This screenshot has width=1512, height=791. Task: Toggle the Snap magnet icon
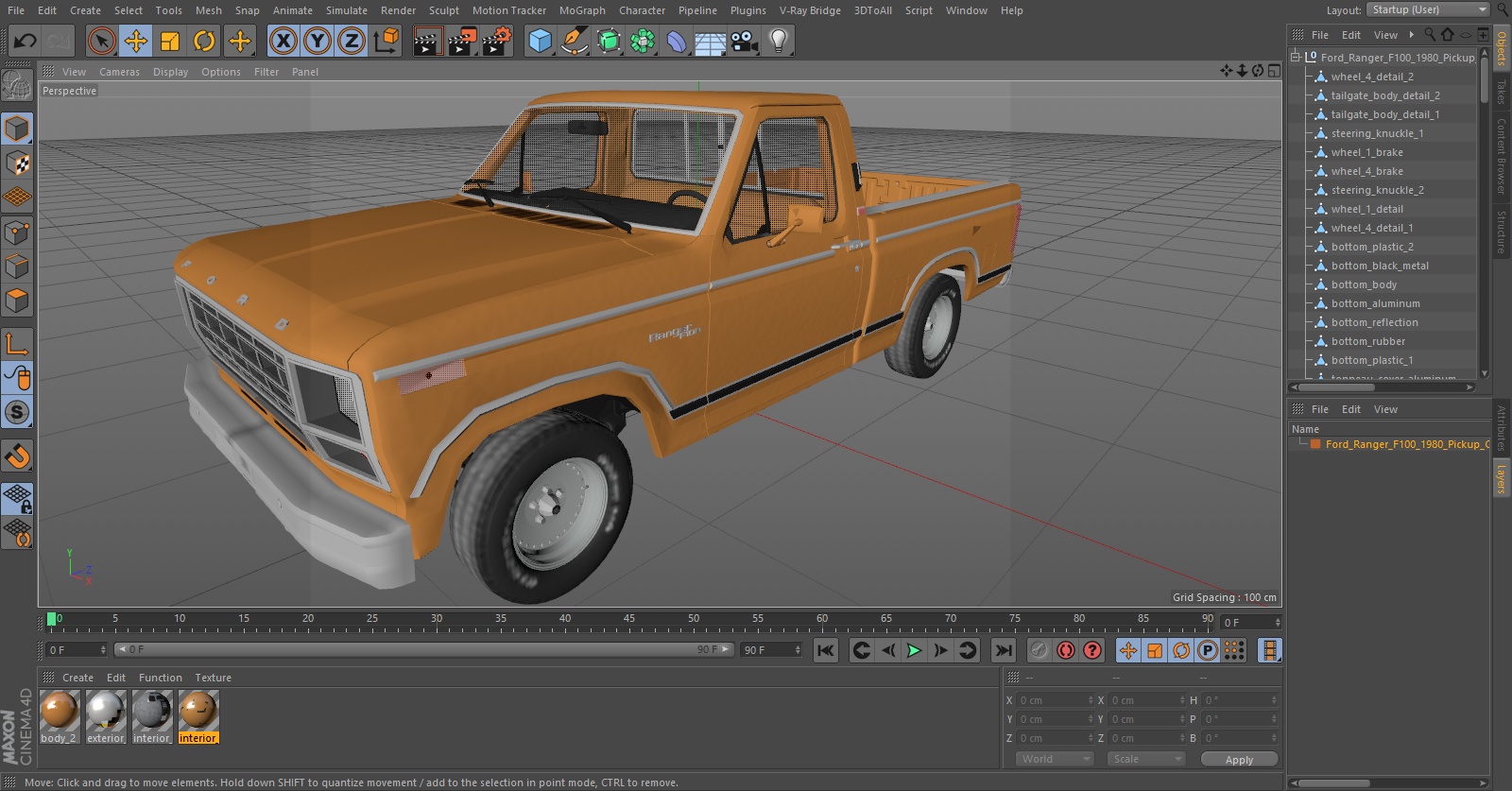coord(18,456)
